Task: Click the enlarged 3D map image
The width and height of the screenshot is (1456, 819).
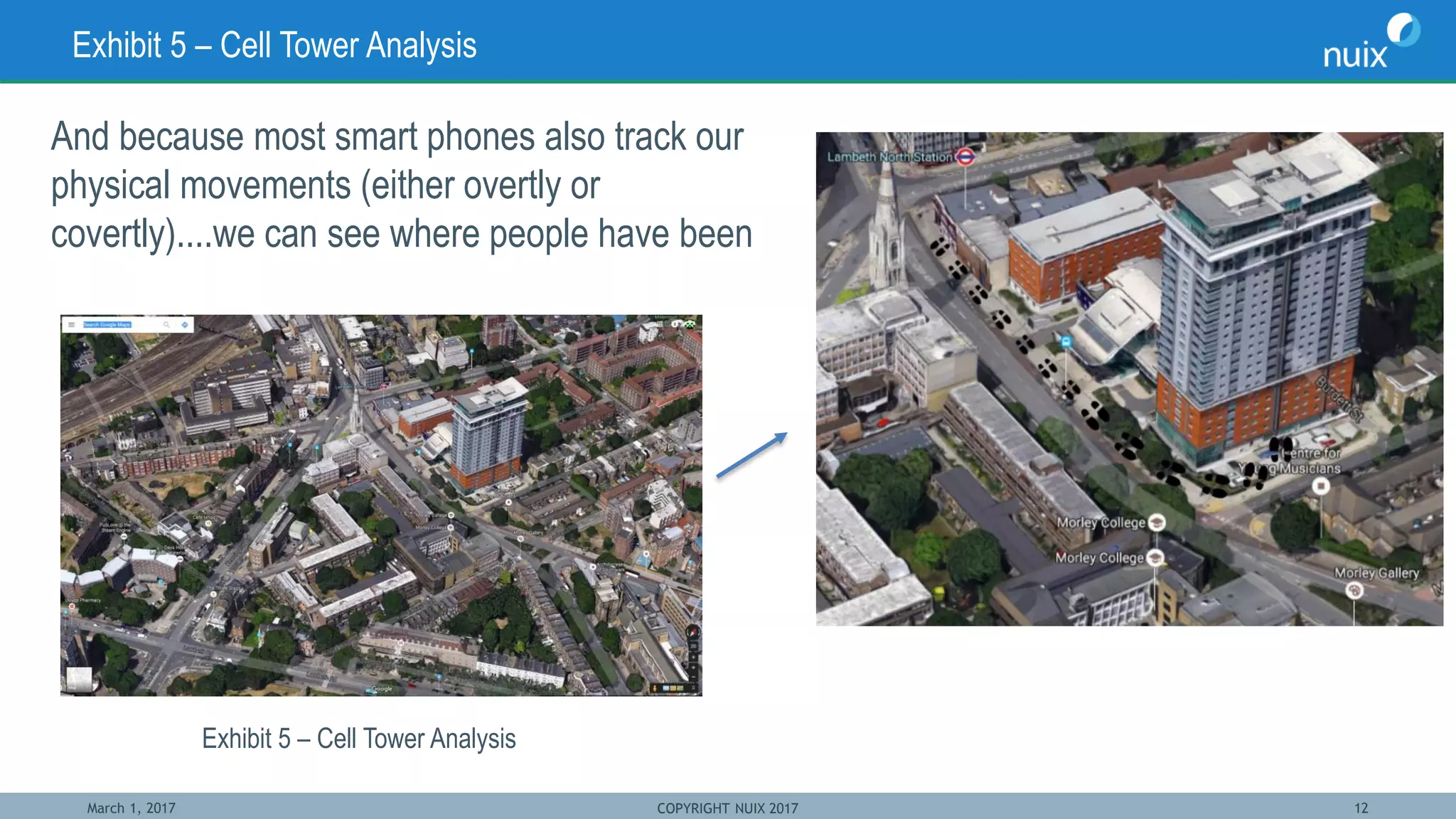Action: 1129,379
